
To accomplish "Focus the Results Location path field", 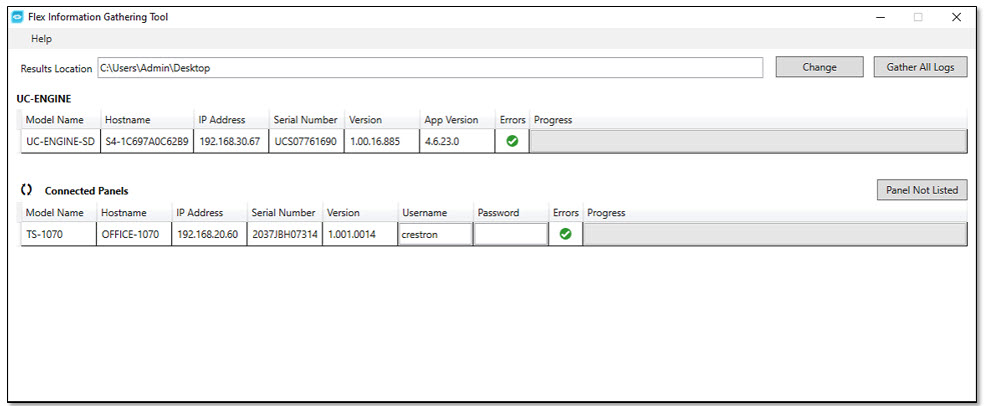I will point(430,68).
